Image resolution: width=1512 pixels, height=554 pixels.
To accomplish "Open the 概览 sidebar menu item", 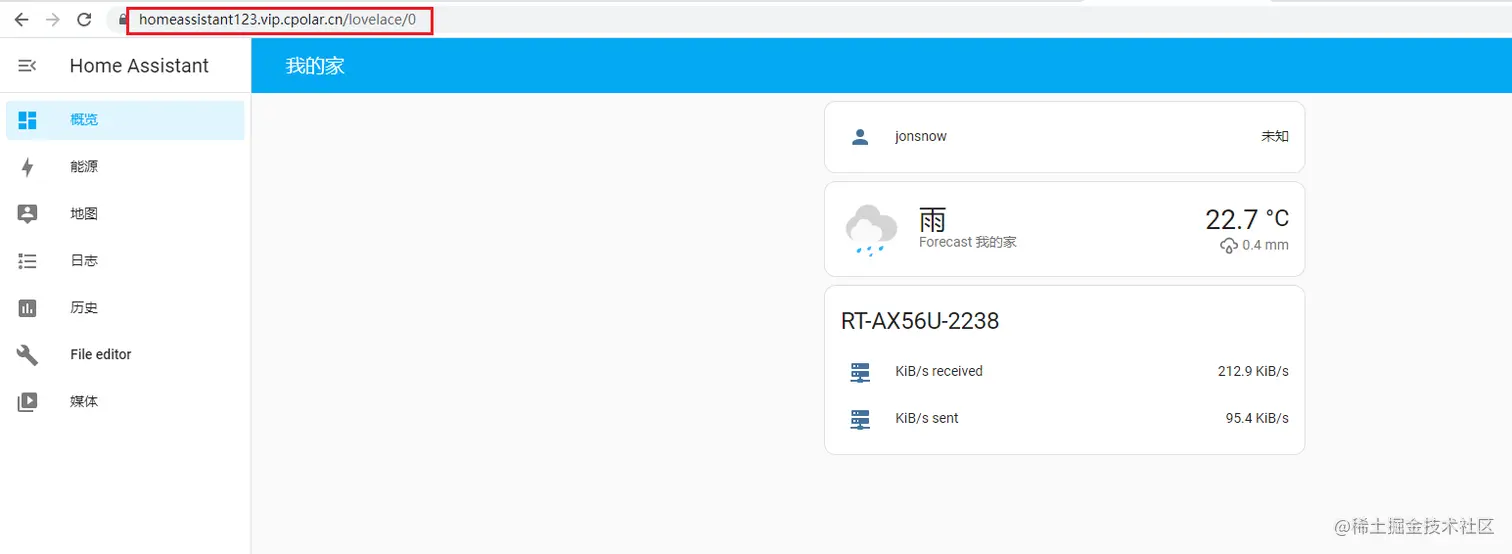I will [x=125, y=120].
